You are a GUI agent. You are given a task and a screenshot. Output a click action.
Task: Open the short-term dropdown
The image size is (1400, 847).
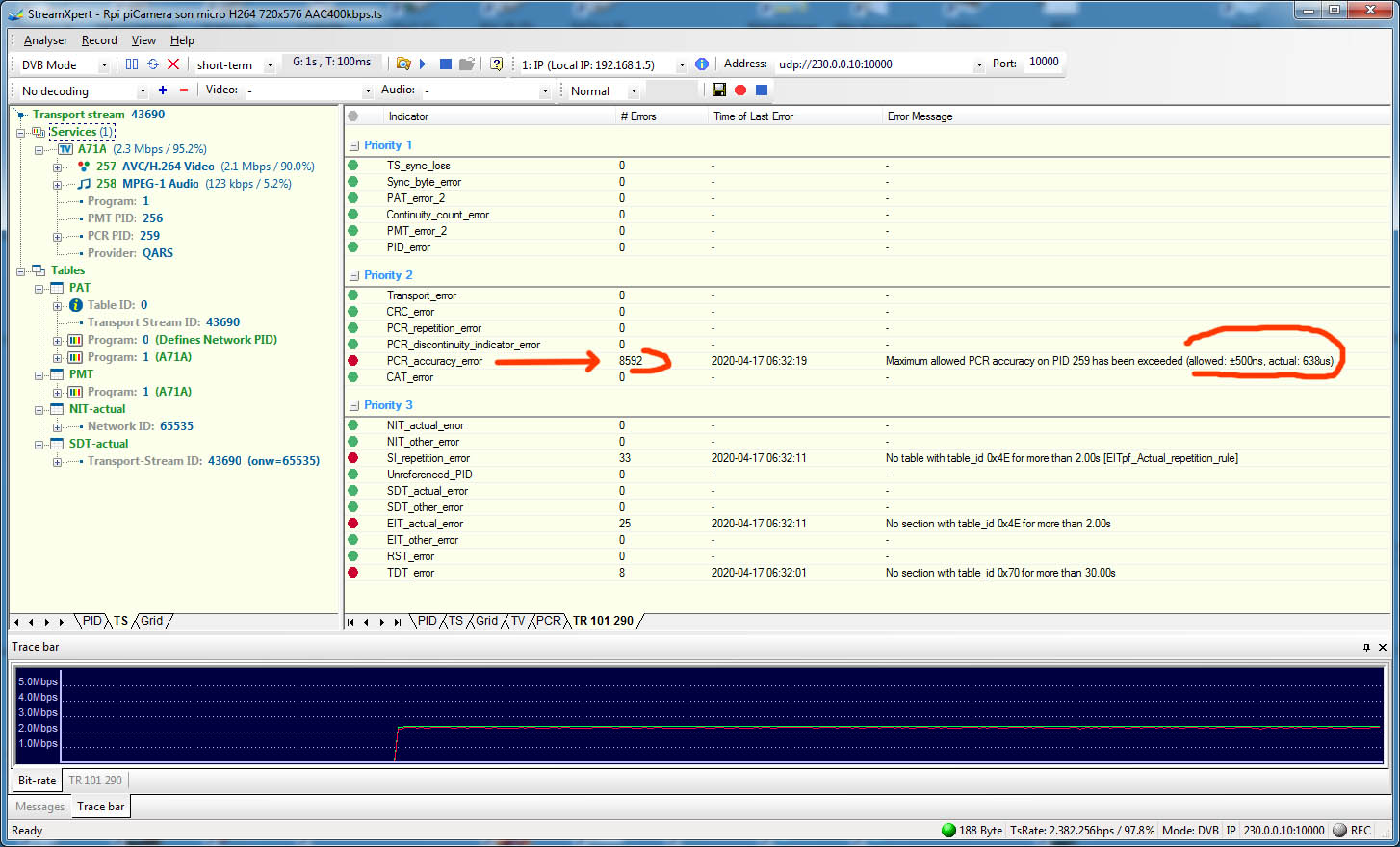[270, 65]
